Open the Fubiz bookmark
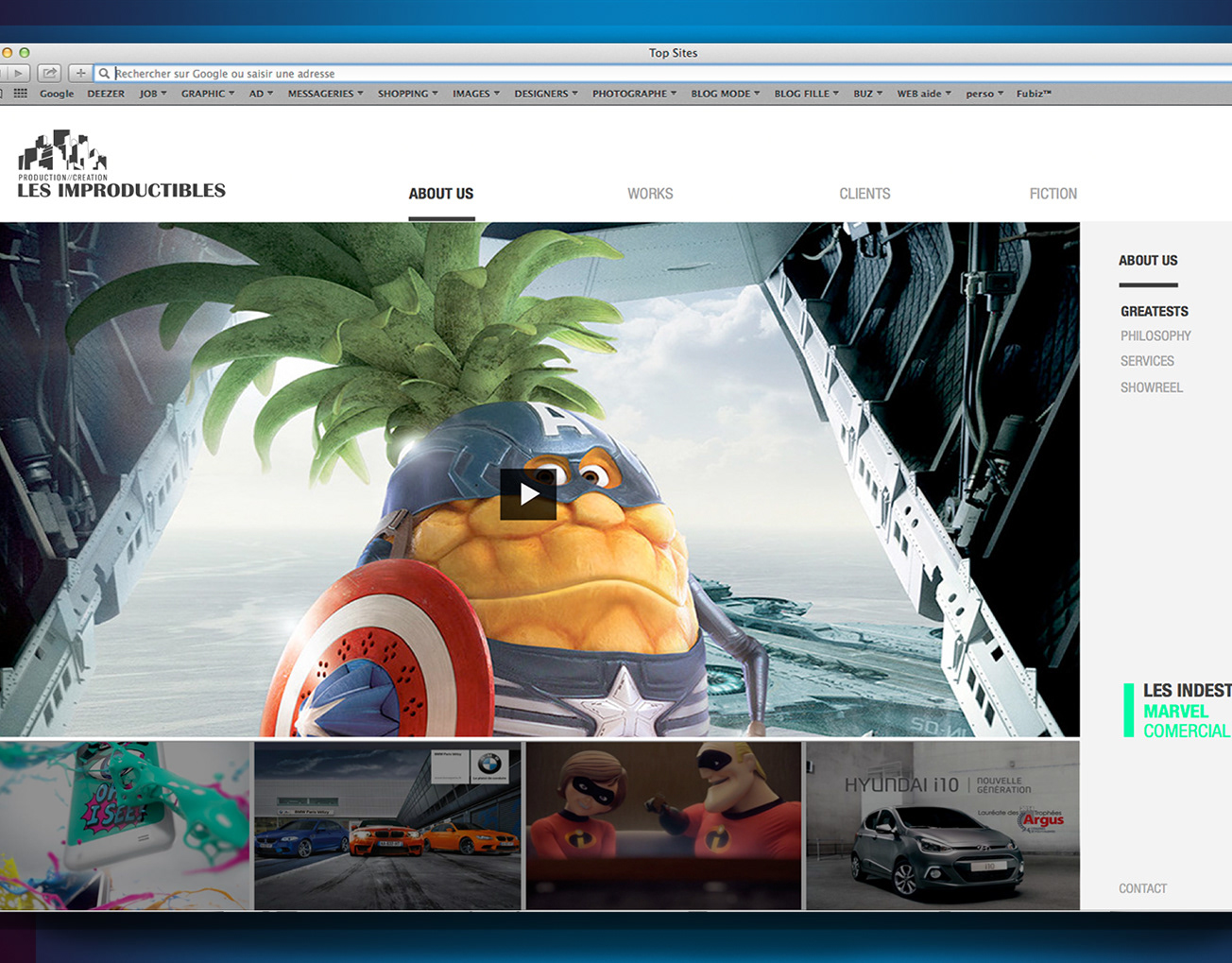The image size is (1232, 963). click(x=1035, y=94)
